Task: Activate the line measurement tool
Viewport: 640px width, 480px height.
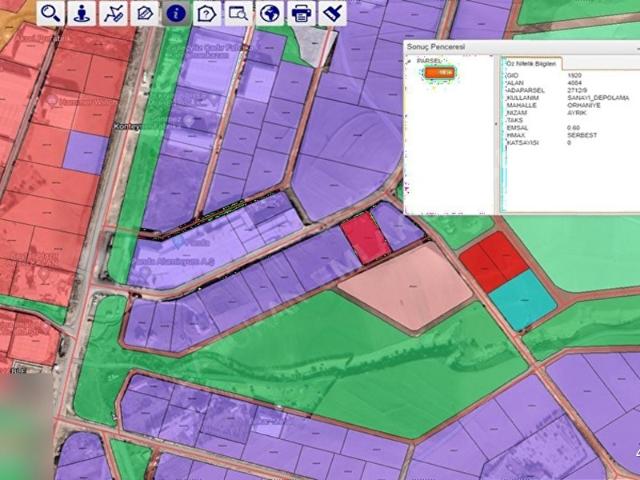Action: (114, 13)
